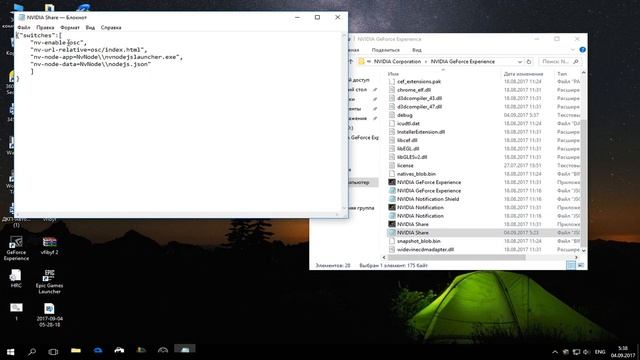Expand the Explorer ribbon with the chevron

click(x=573, y=50)
